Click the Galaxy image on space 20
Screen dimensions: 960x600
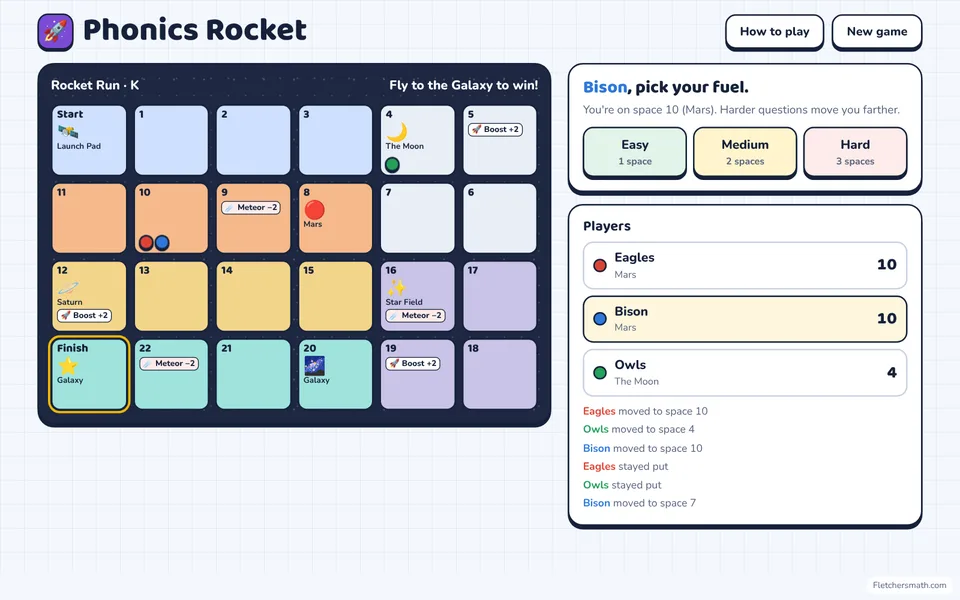point(315,366)
